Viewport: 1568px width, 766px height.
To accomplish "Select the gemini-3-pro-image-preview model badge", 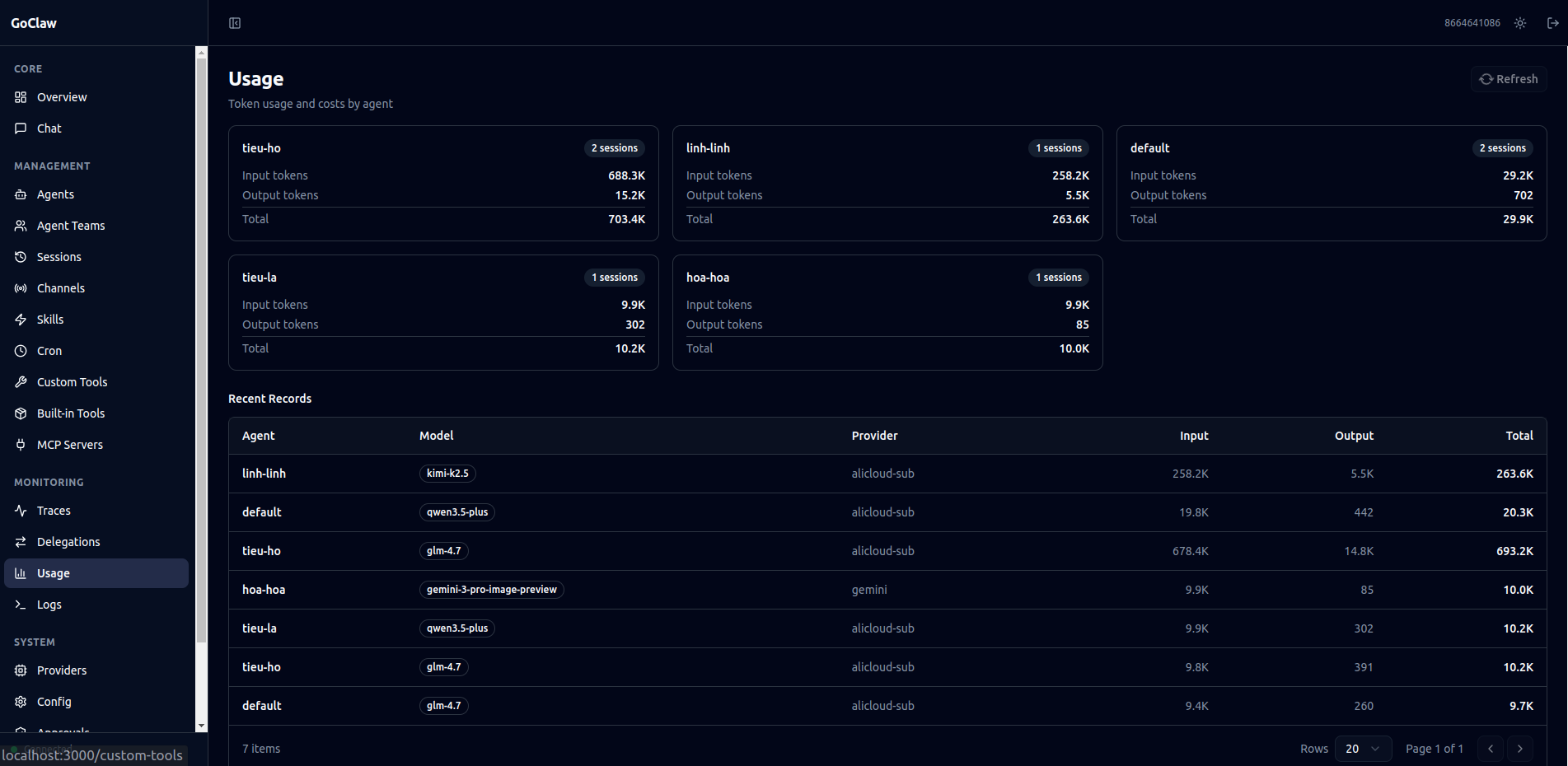I will (491, 590).
